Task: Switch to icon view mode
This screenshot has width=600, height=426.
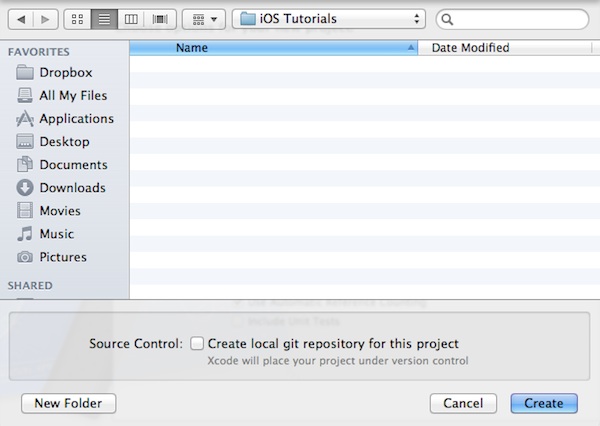Action: 79,19
